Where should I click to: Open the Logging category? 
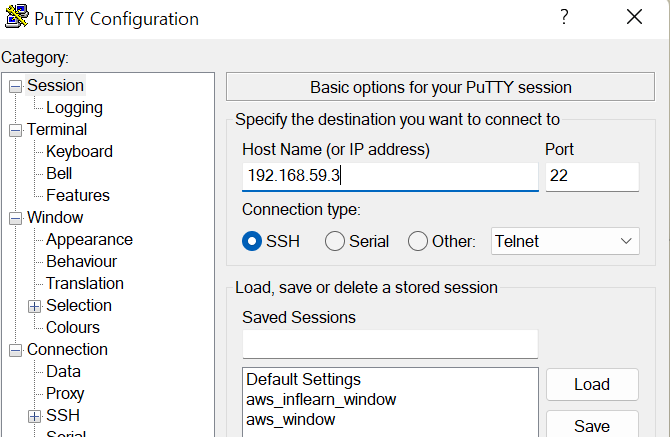pyautogui.click(x=74, y=108)
